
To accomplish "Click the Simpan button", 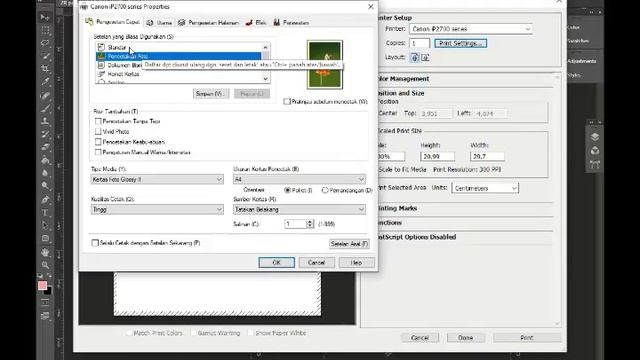I will pyautogui.click(x=211, y=94).
